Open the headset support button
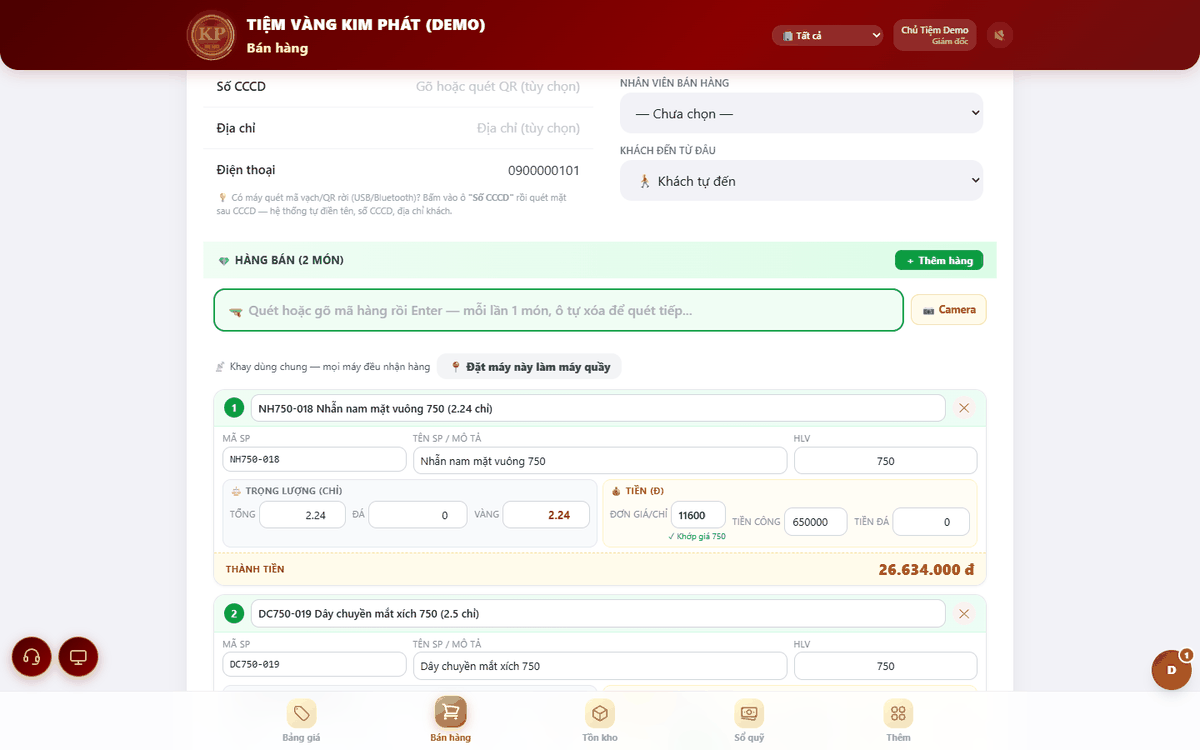The height and width of the screenshot is (750, 1200). coord(32,657)
